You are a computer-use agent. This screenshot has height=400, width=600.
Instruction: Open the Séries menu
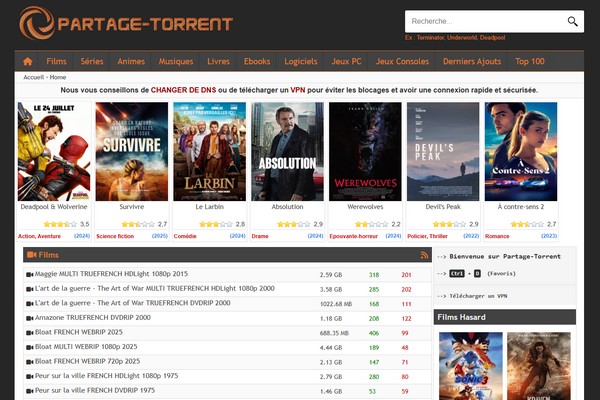pos(92,61)
